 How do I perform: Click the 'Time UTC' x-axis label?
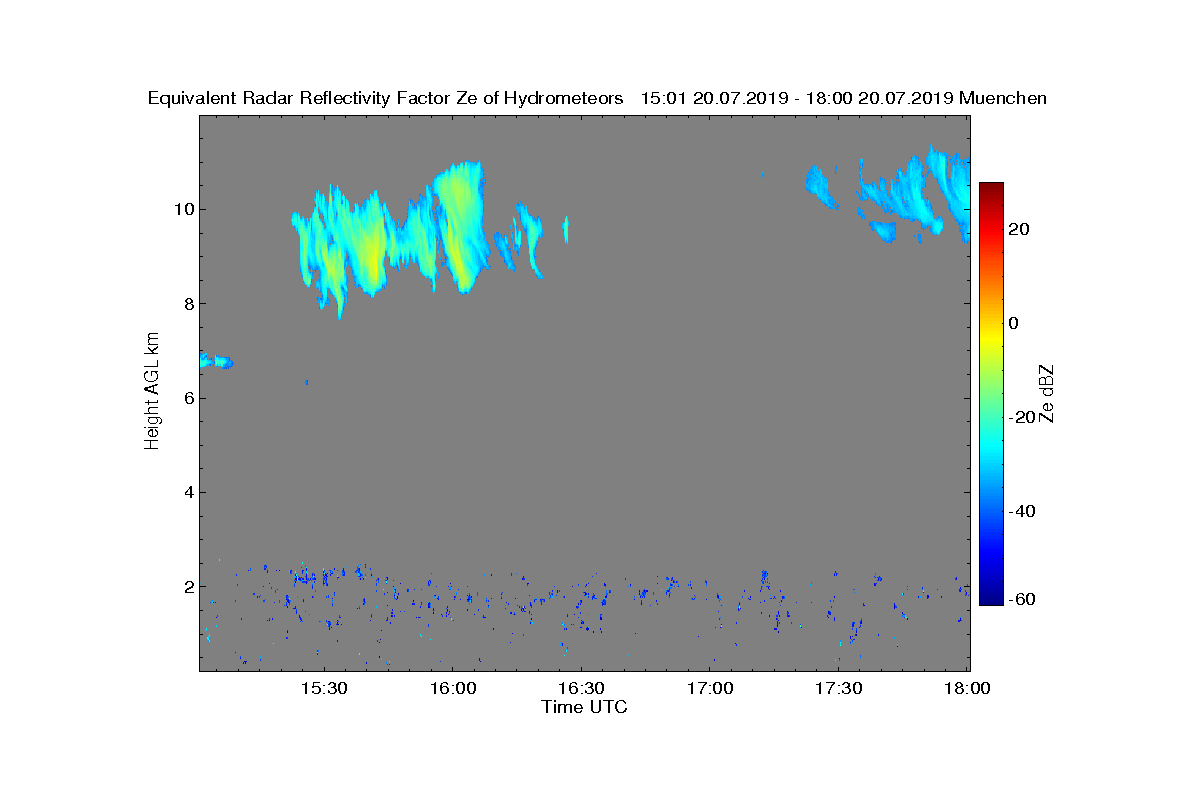pyautogui.click(x=585, y=707)
